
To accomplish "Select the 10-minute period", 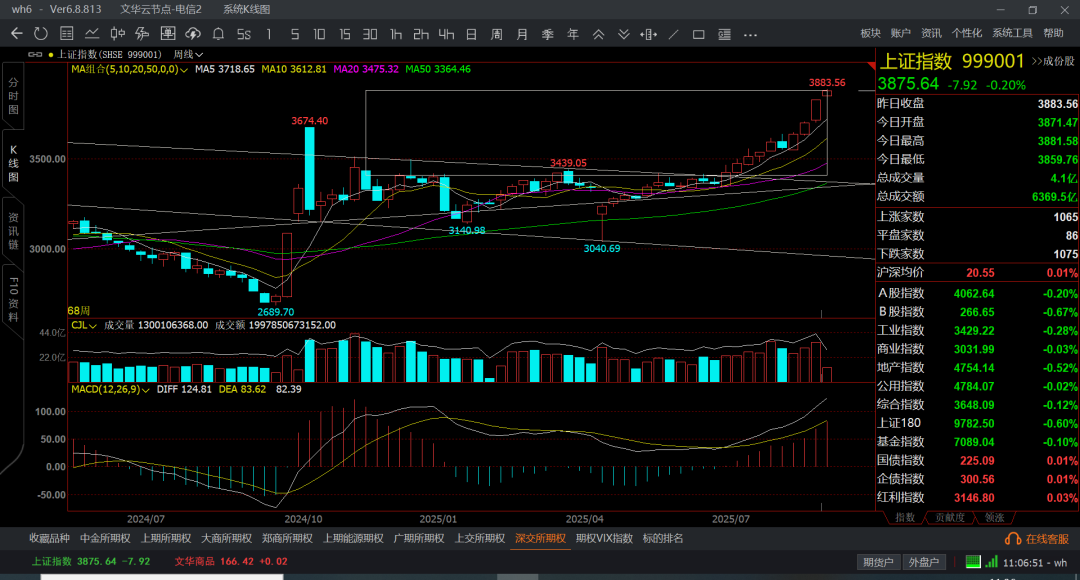I will point(320,34).
